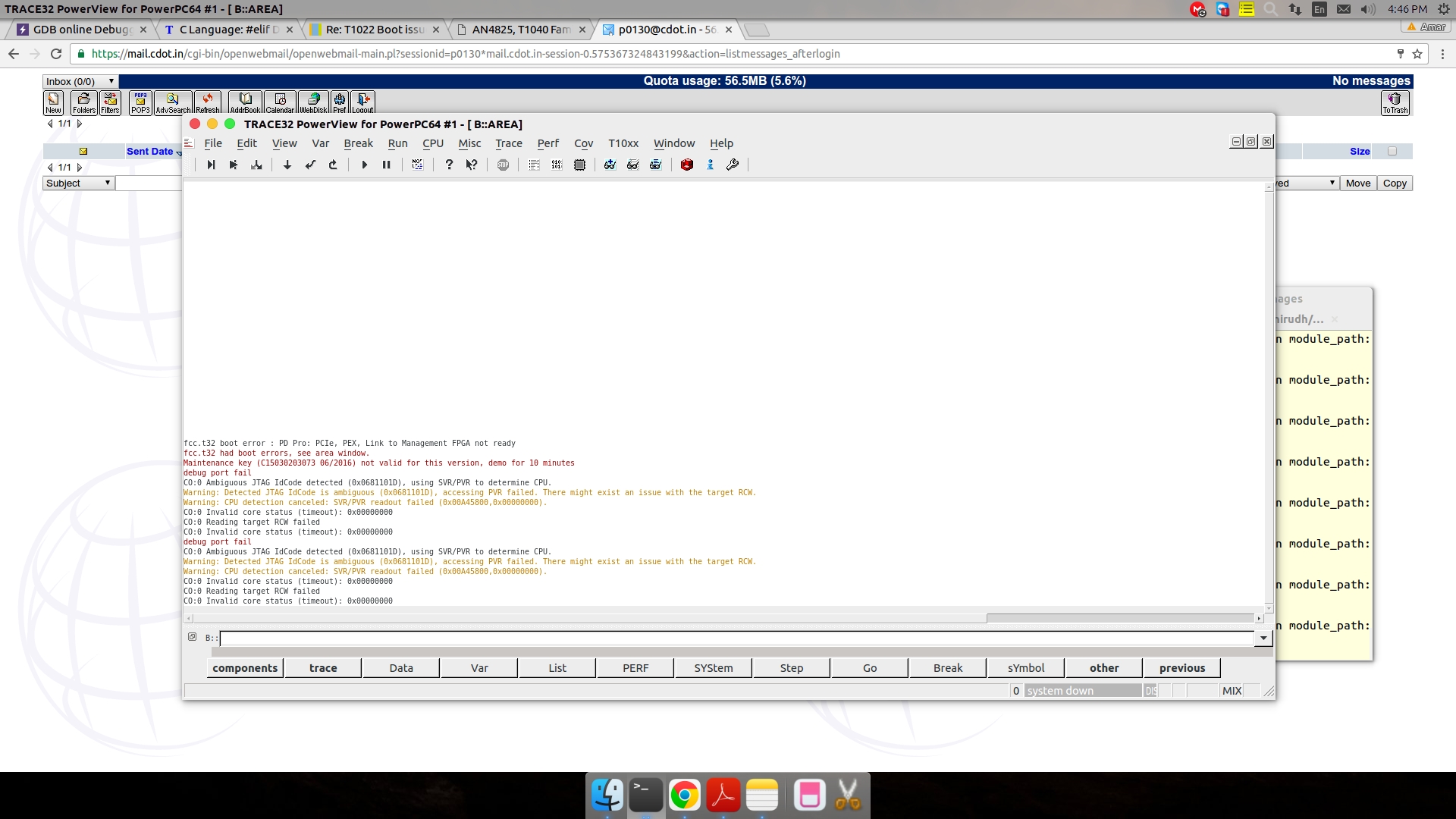Click the components softkey button
1456x819 pixels.
[x=245, y=668]
